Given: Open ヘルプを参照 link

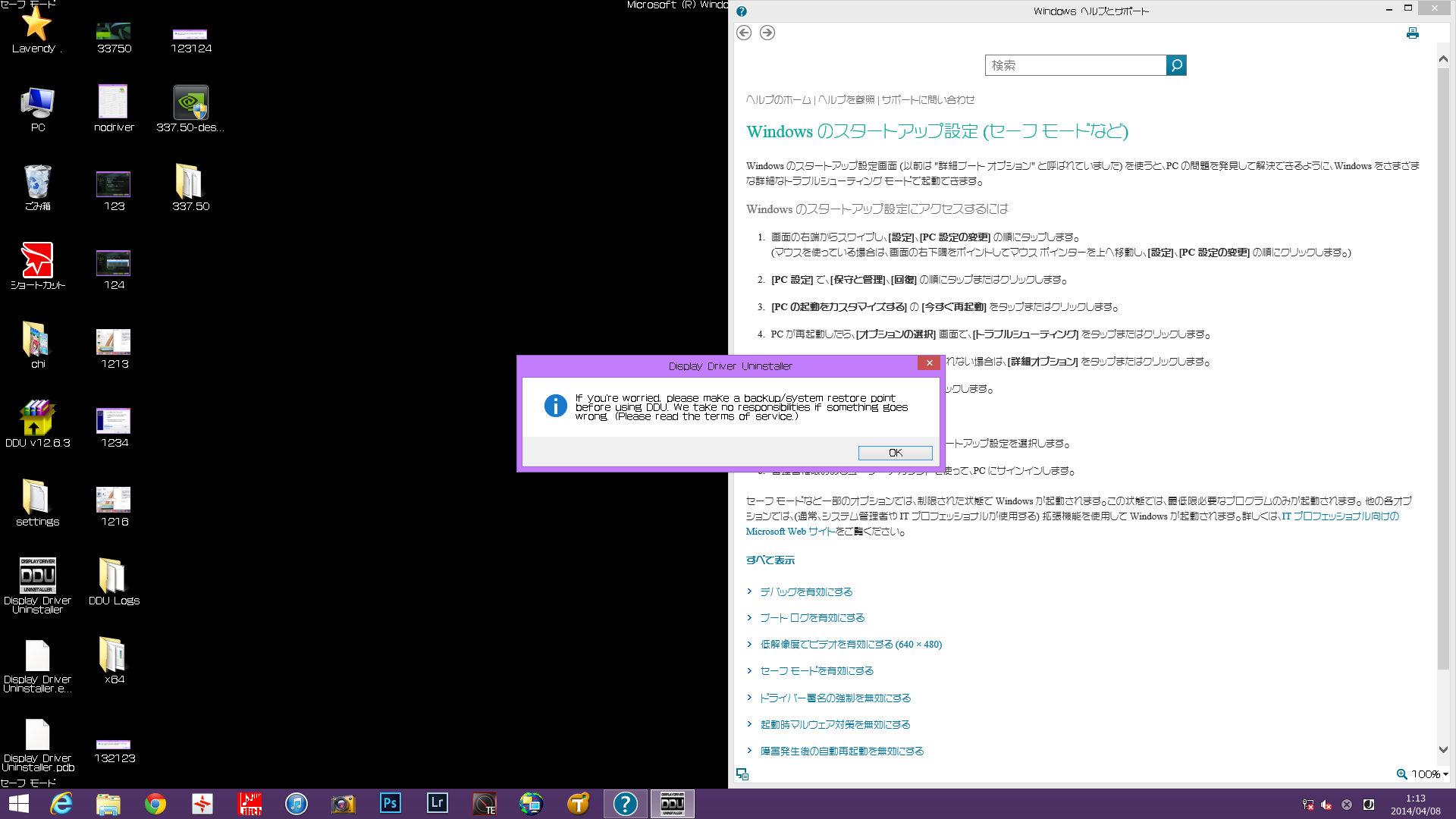Looking at the screenshot, I should (x=846, y=100).
